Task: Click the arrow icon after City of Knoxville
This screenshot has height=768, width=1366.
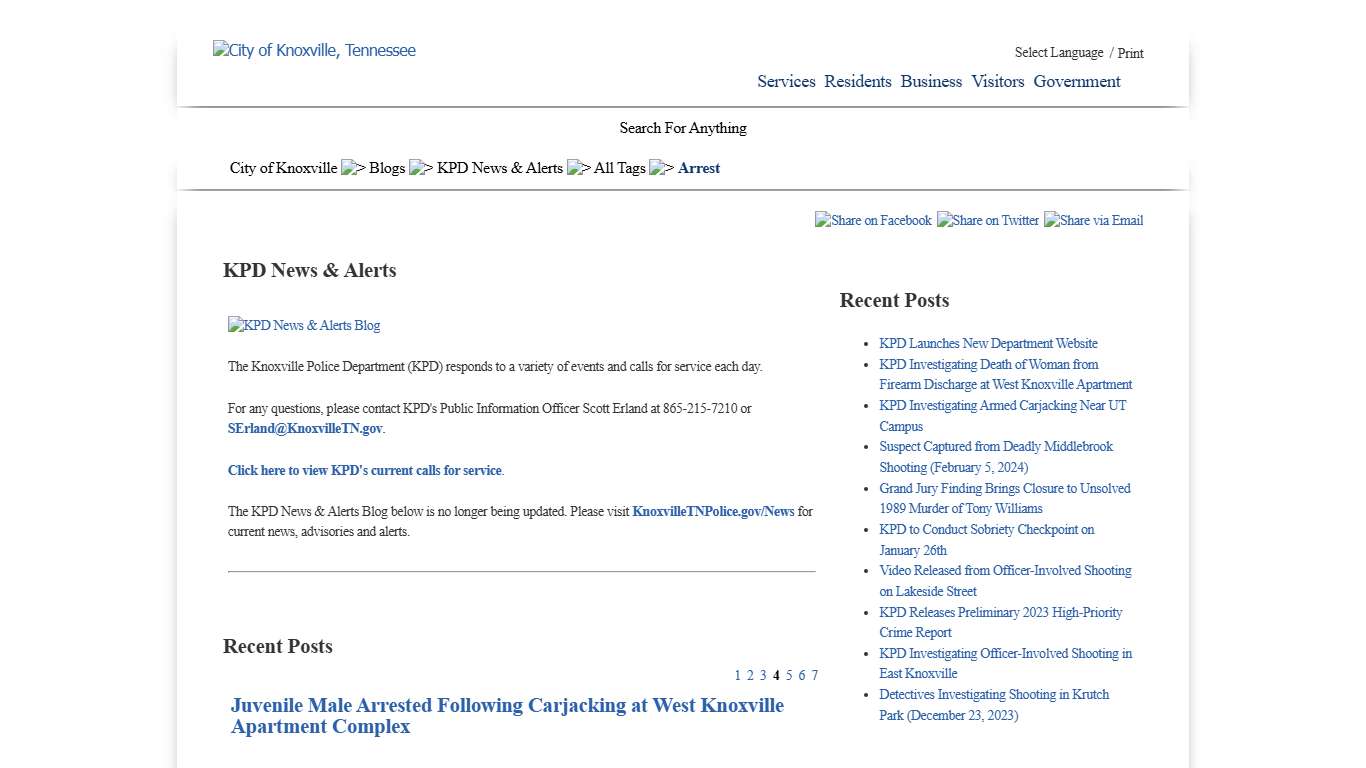Action: pos(350,168)
